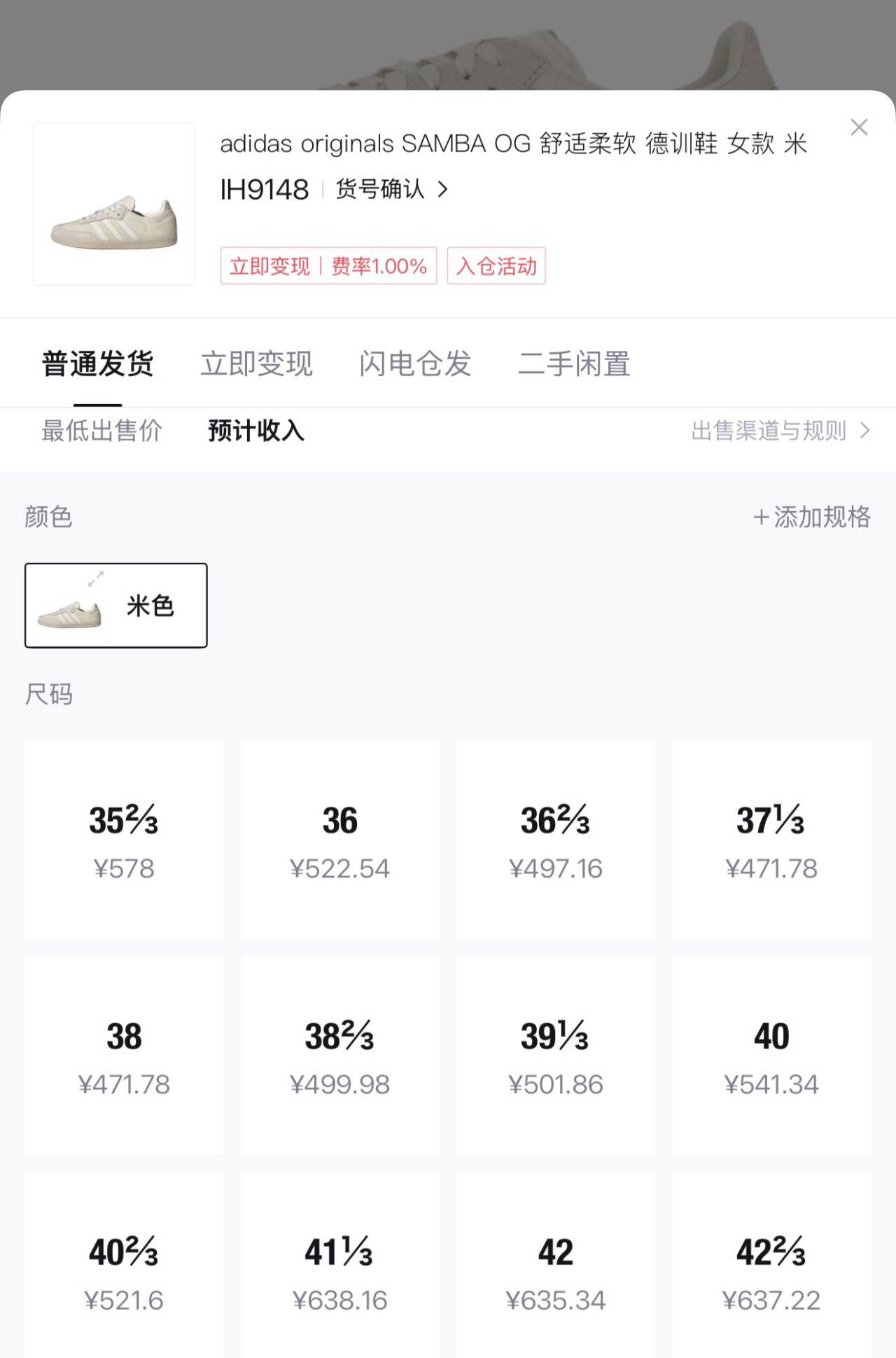Pick size 40 at ¥541.34
Image resolution: width=896 pixels, height=1358 pixels.
pos(771,1055)
